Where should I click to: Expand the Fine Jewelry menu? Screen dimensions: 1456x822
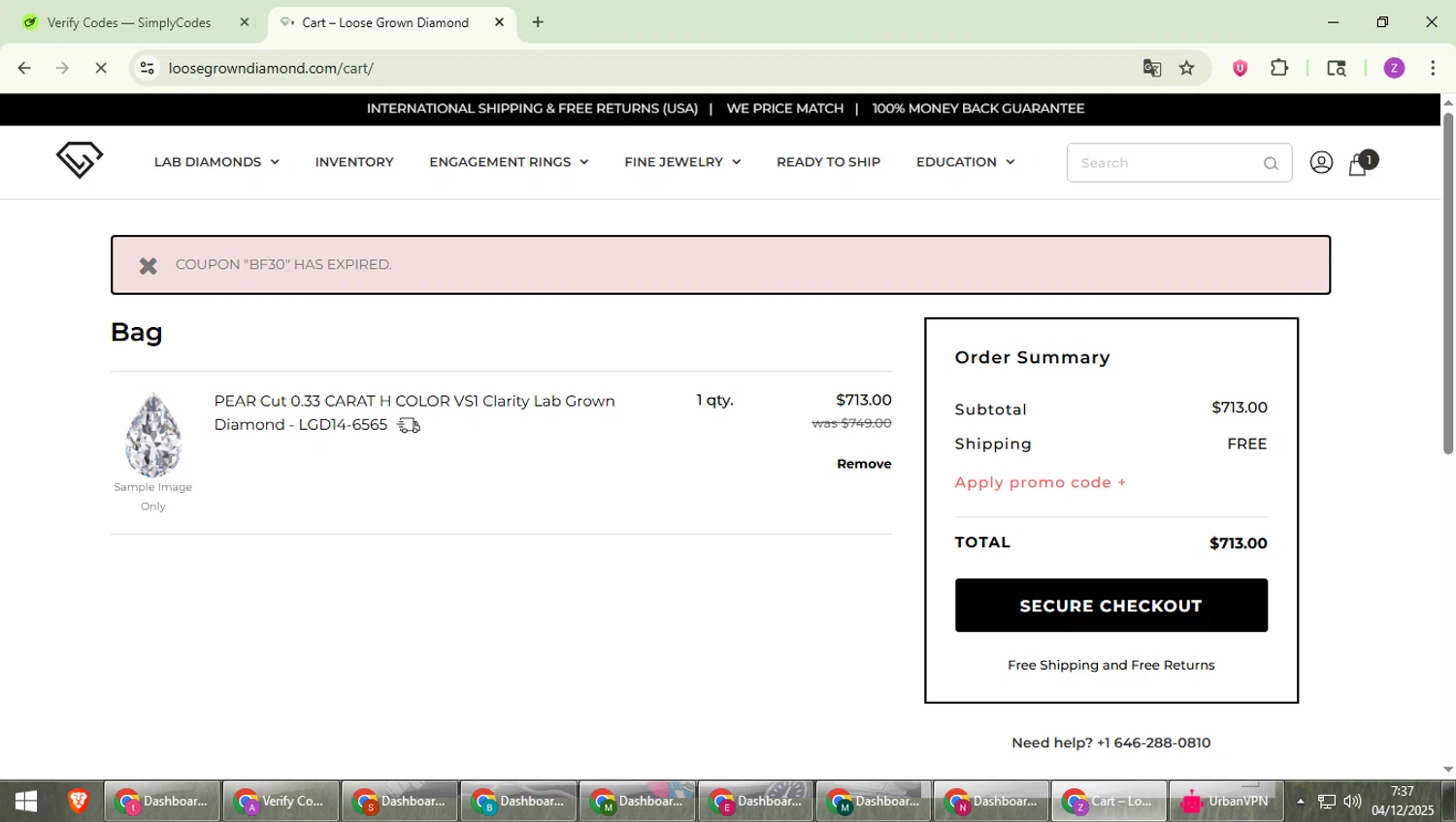point(682,162)
